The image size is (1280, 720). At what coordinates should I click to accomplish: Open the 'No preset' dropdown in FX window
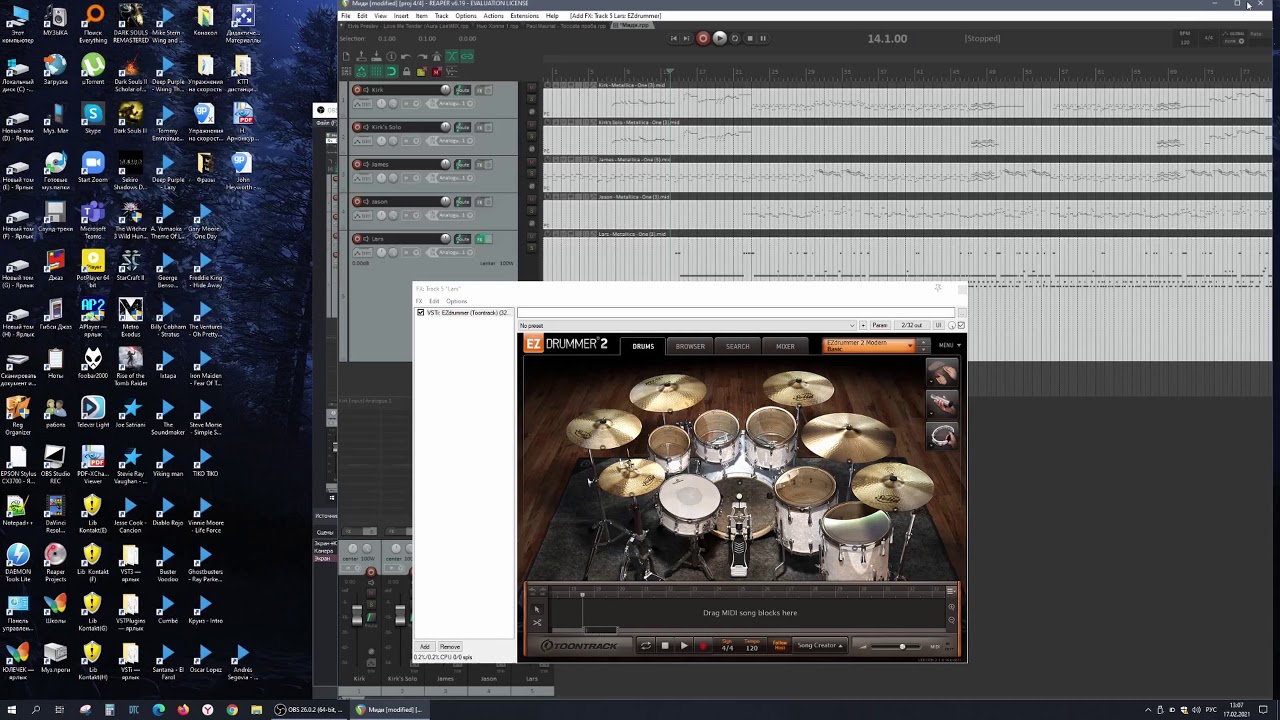pyautogui.click(x=687, y=325)
